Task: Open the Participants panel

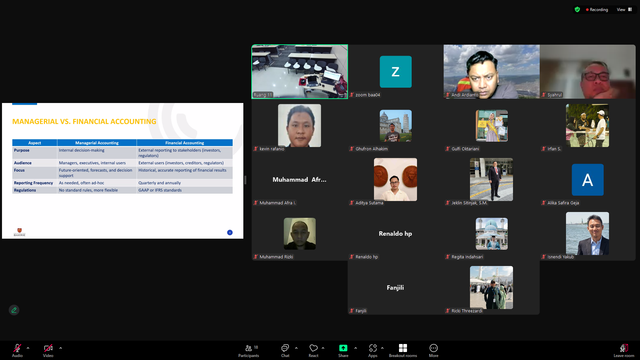Action: (249, 350)
